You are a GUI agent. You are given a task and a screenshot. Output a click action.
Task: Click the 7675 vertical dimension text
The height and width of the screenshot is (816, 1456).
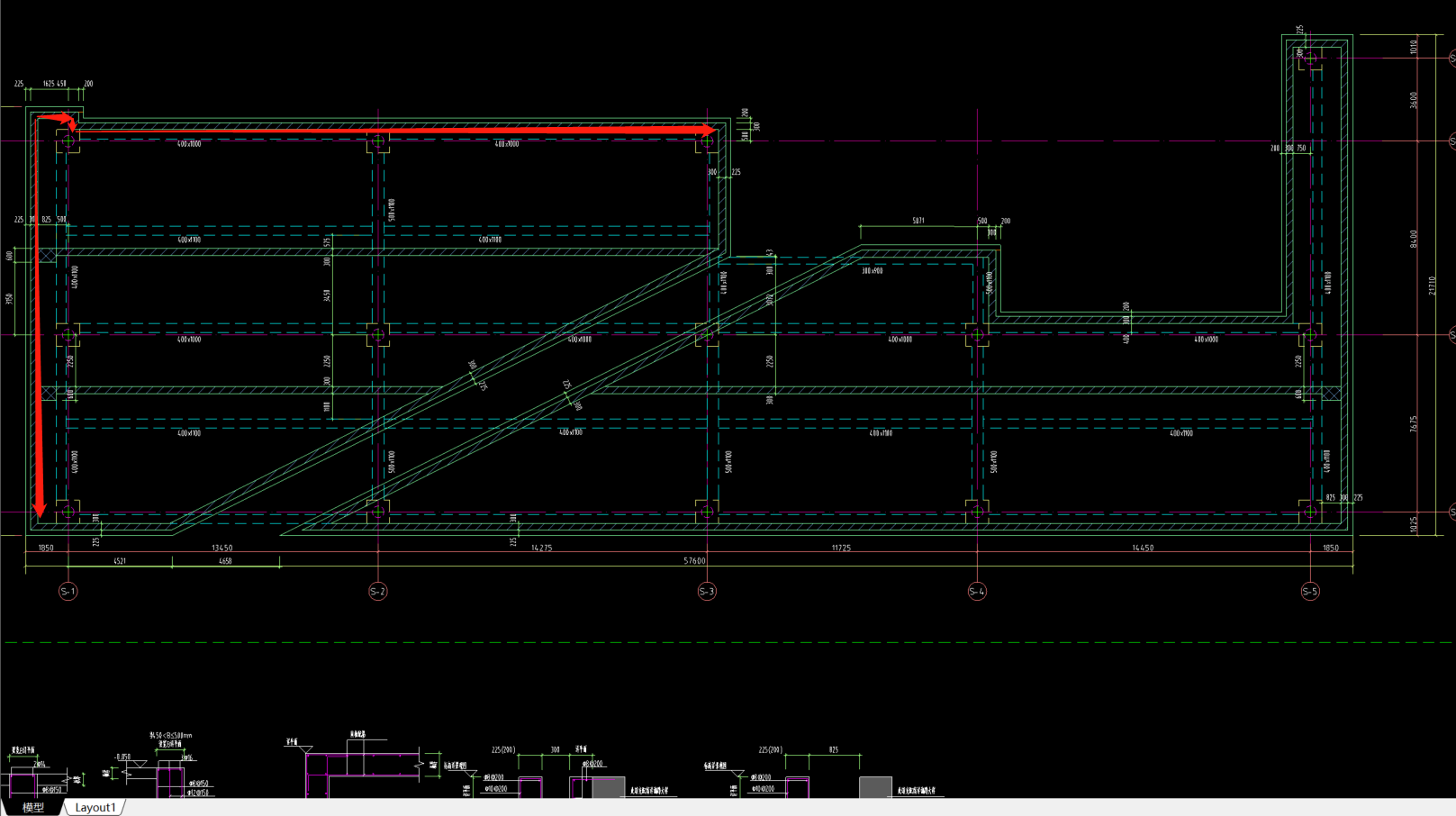coord(1414,423)
